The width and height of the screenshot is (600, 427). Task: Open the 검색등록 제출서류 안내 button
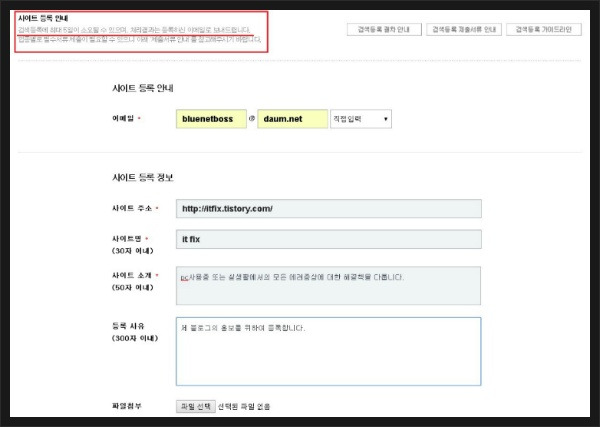coord(464,29)
